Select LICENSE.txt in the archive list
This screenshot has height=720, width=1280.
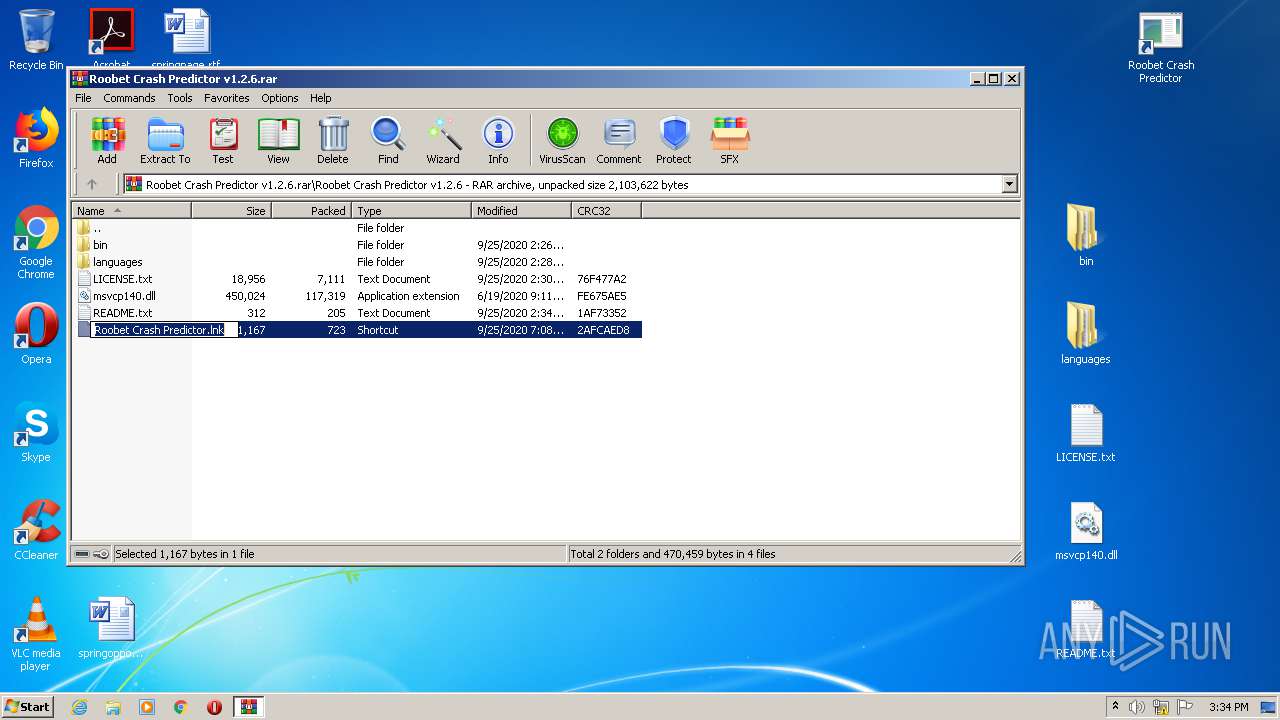click(357, 279)
